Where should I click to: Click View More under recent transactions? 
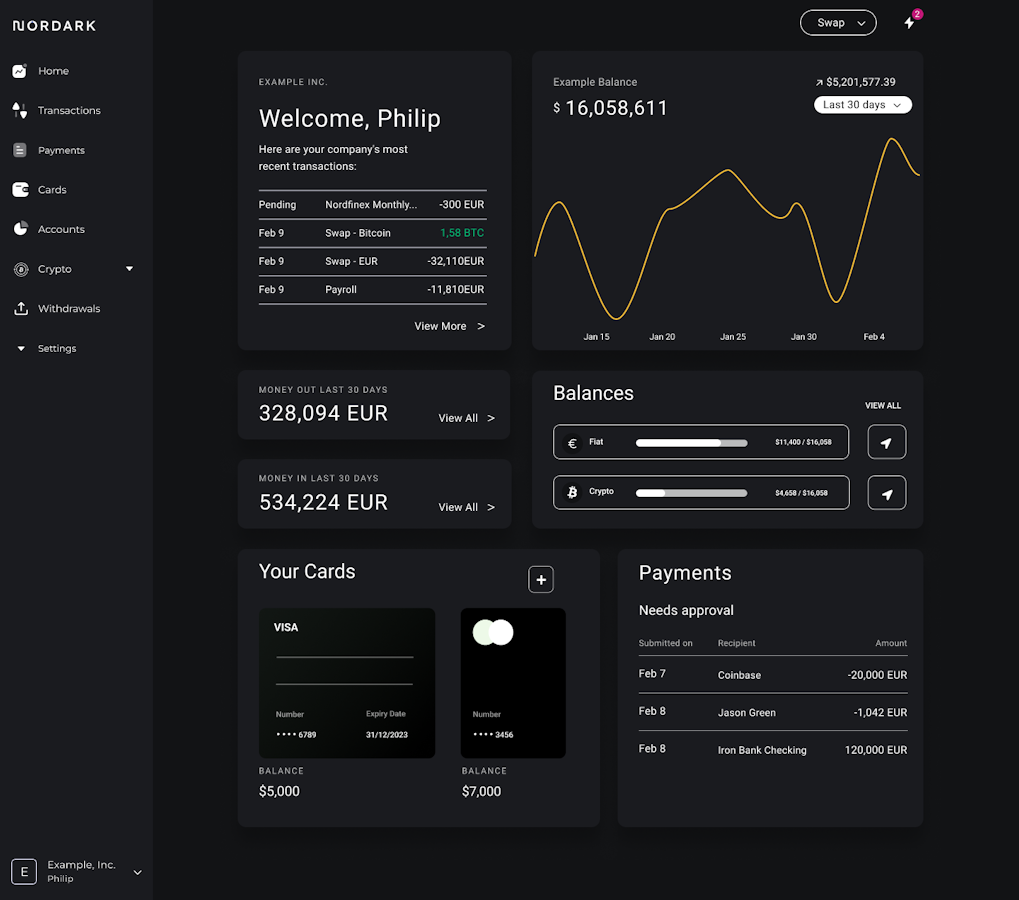449,326
